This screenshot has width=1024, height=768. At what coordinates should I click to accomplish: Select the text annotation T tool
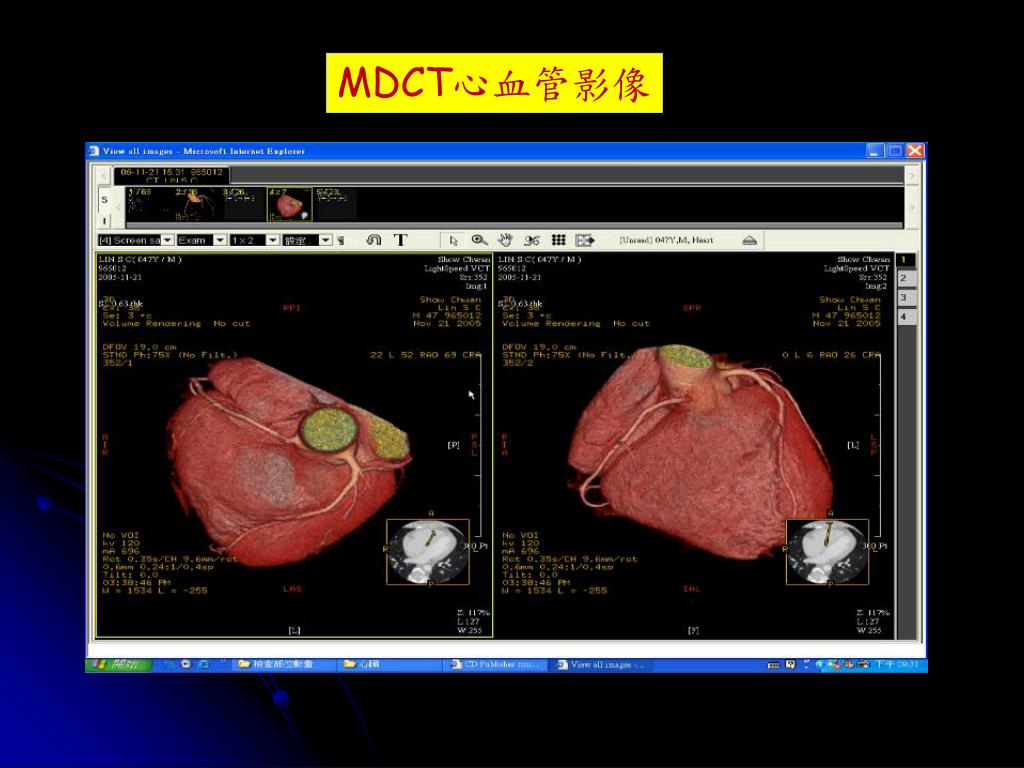click(400, 240)
